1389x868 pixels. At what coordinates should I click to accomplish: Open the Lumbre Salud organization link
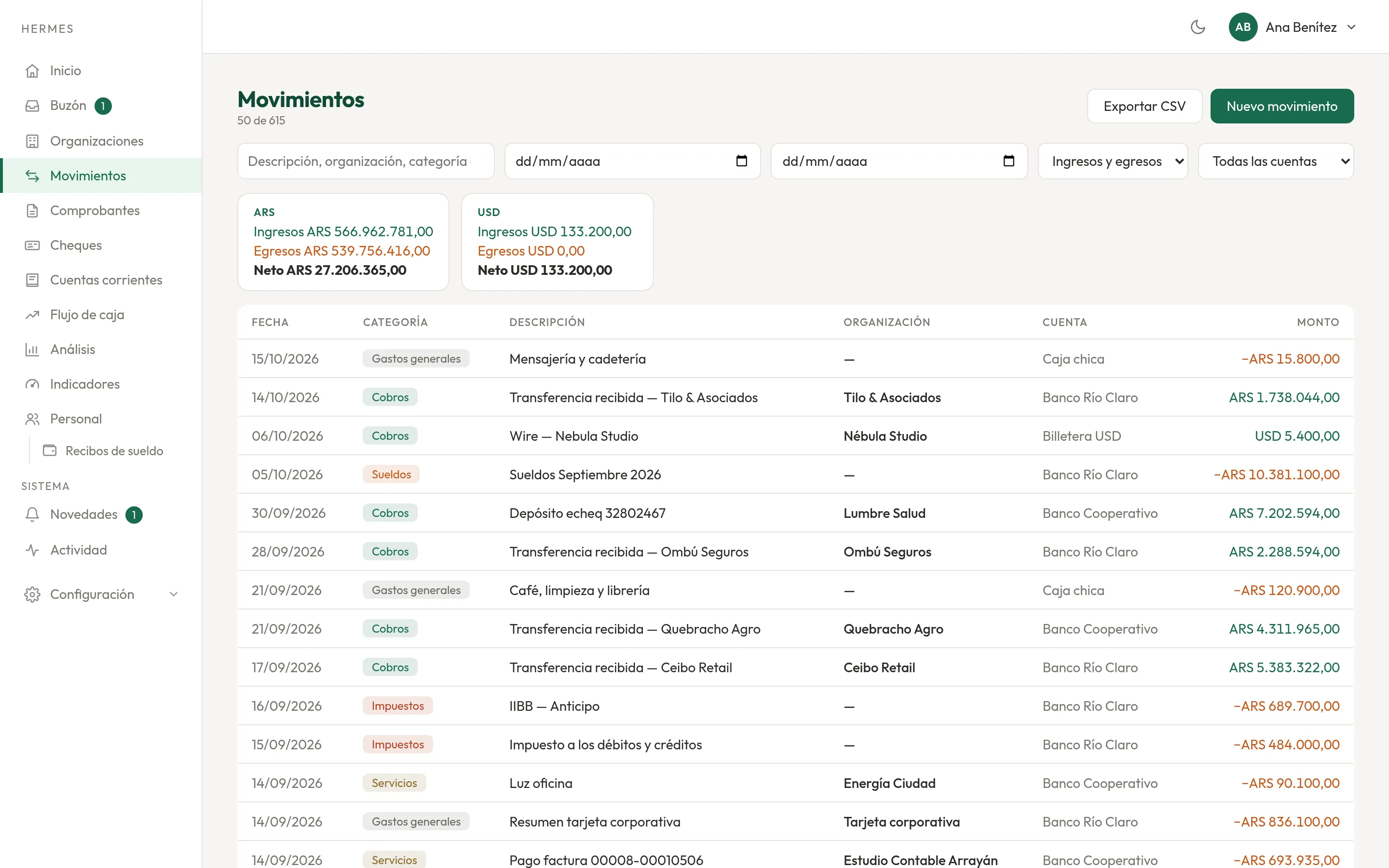pyautogui.click(x=884, y=513)
